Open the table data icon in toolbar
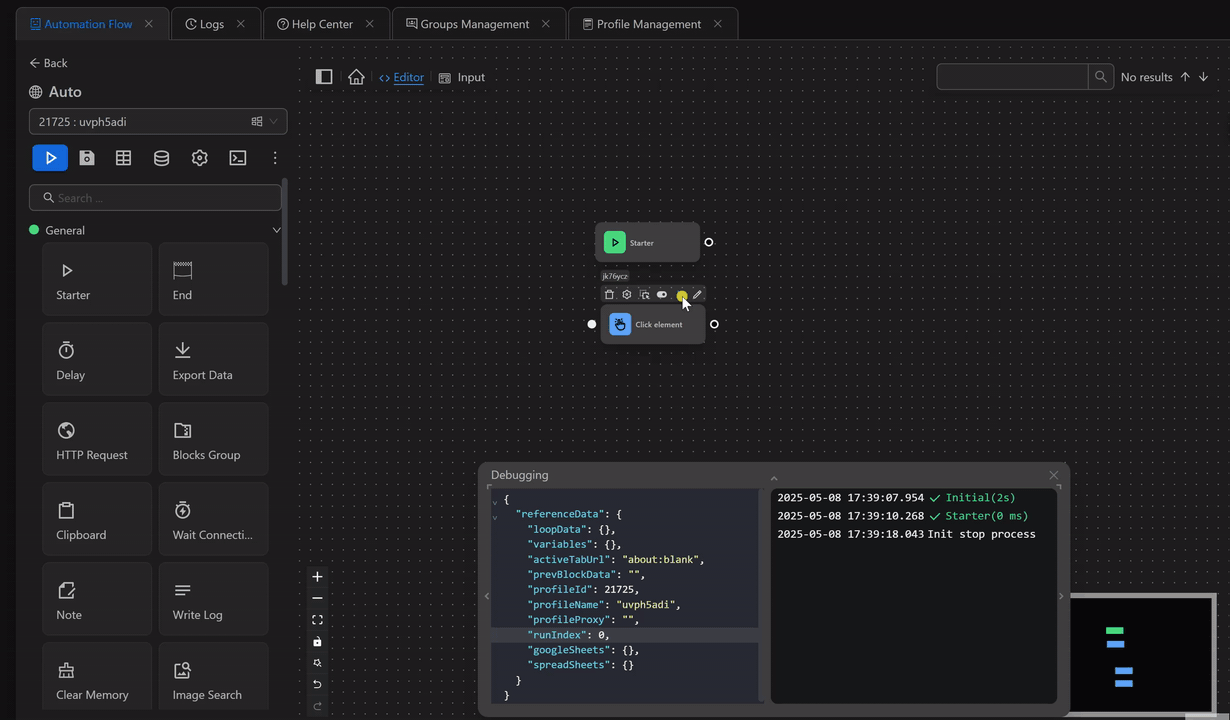Screen dimensions: 1230x720 click(123, 158)
